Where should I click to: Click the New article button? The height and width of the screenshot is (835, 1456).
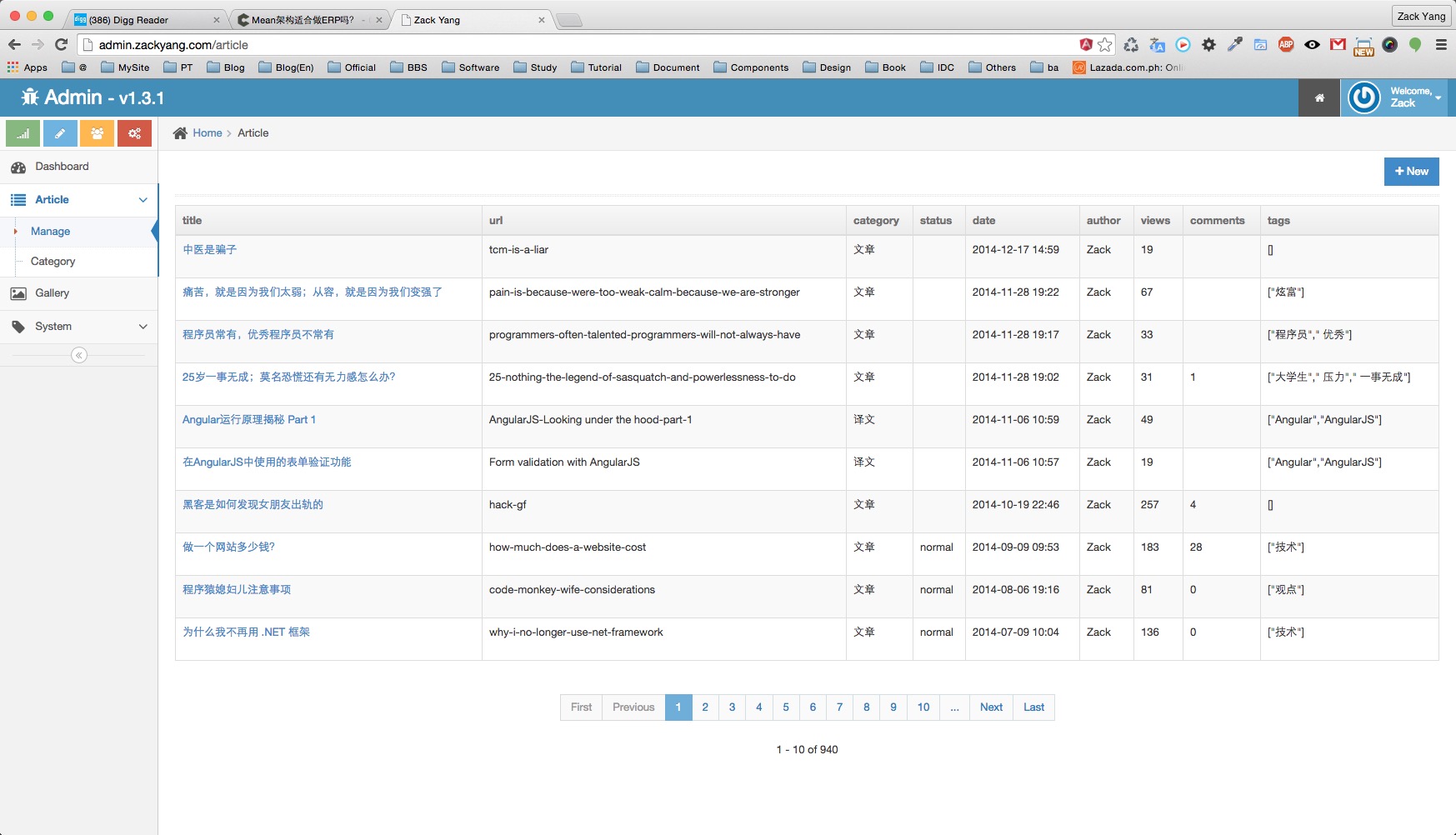[x=1411, y=172]
